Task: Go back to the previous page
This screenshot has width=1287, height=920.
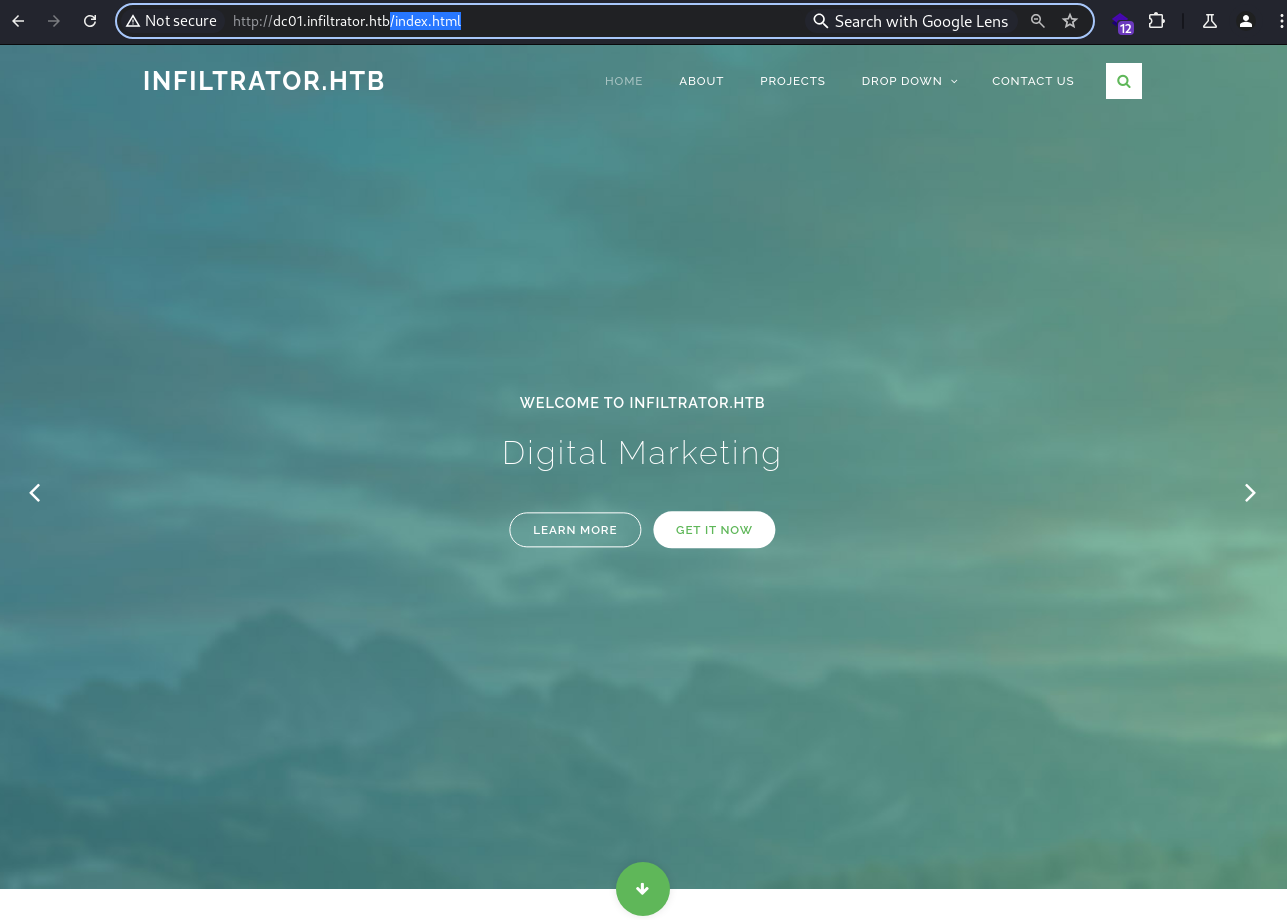Action: (18, 21)
